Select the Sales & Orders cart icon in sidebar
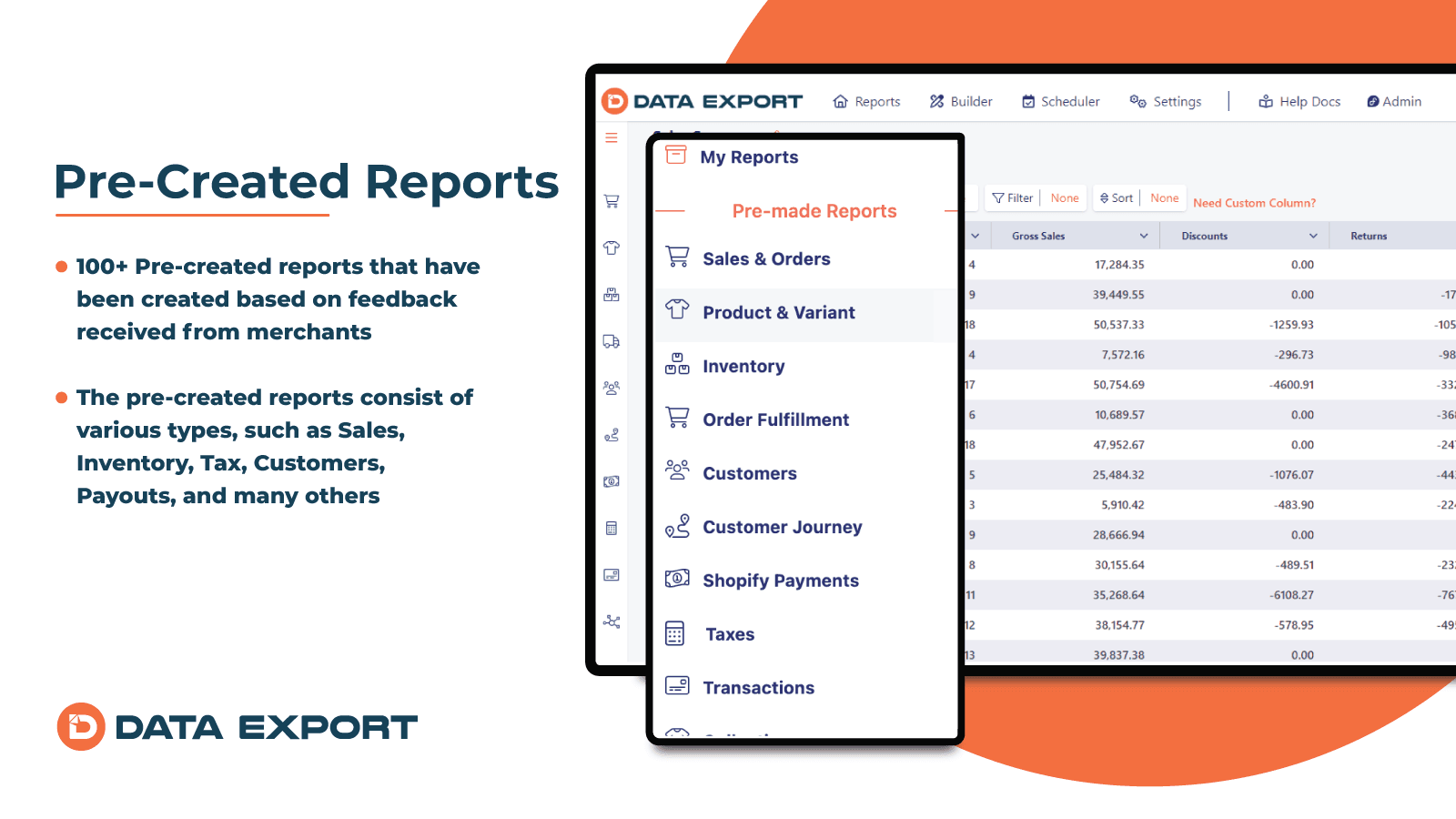This screenshot has height=819, width=1456. pyautogui.click(x=612, y=199)
